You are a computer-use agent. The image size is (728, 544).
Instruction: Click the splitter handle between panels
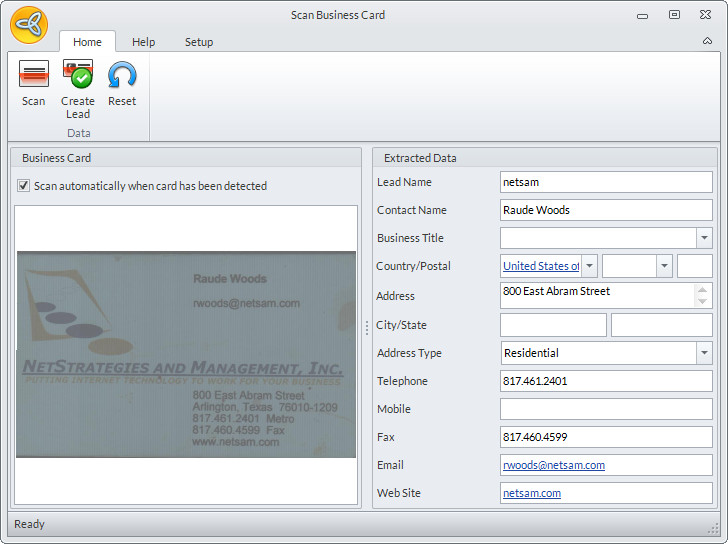click(366, 327)
